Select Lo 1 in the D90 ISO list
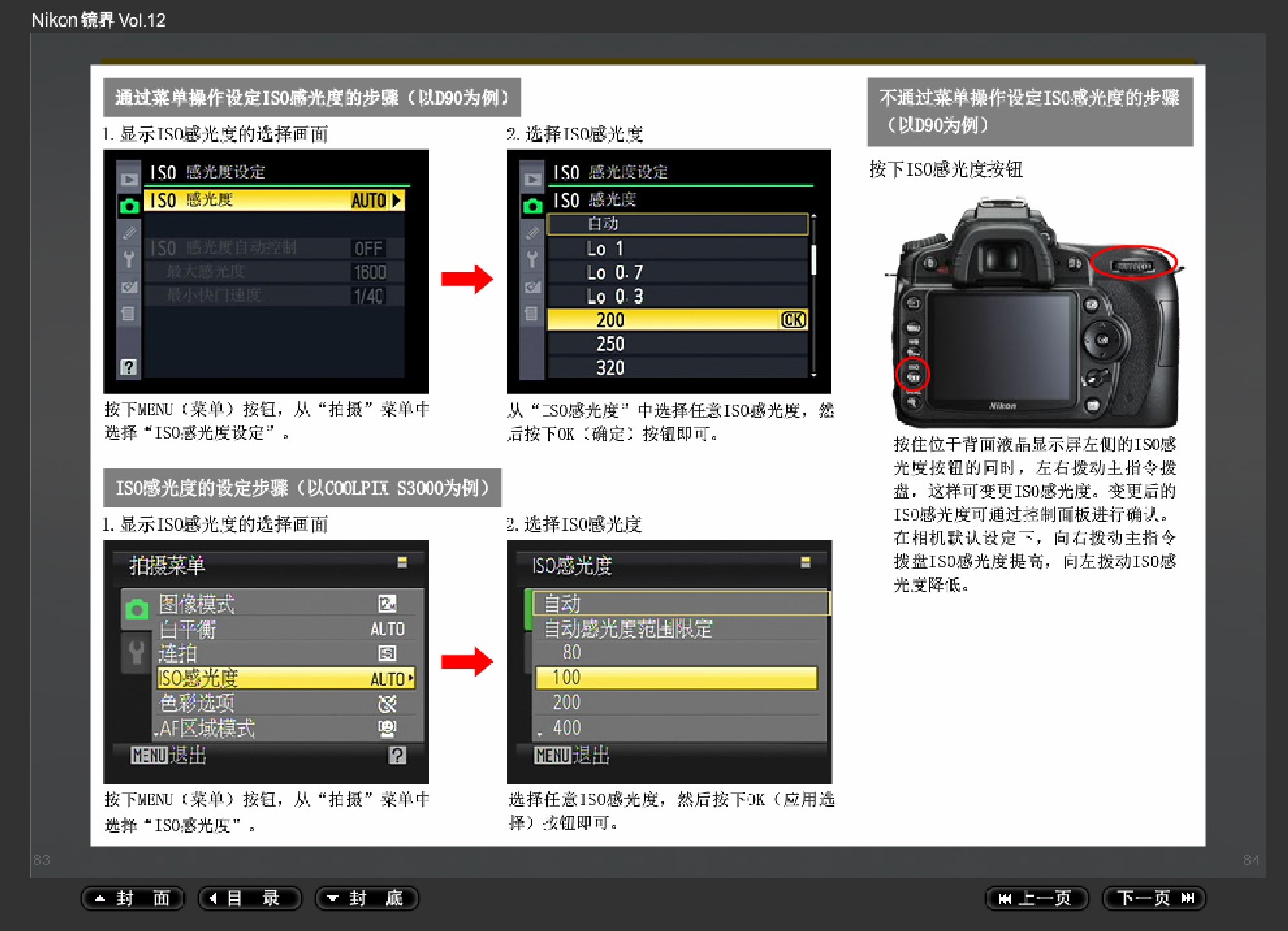The height and width of the screenshot is (931, 1288). pos(678,248)
